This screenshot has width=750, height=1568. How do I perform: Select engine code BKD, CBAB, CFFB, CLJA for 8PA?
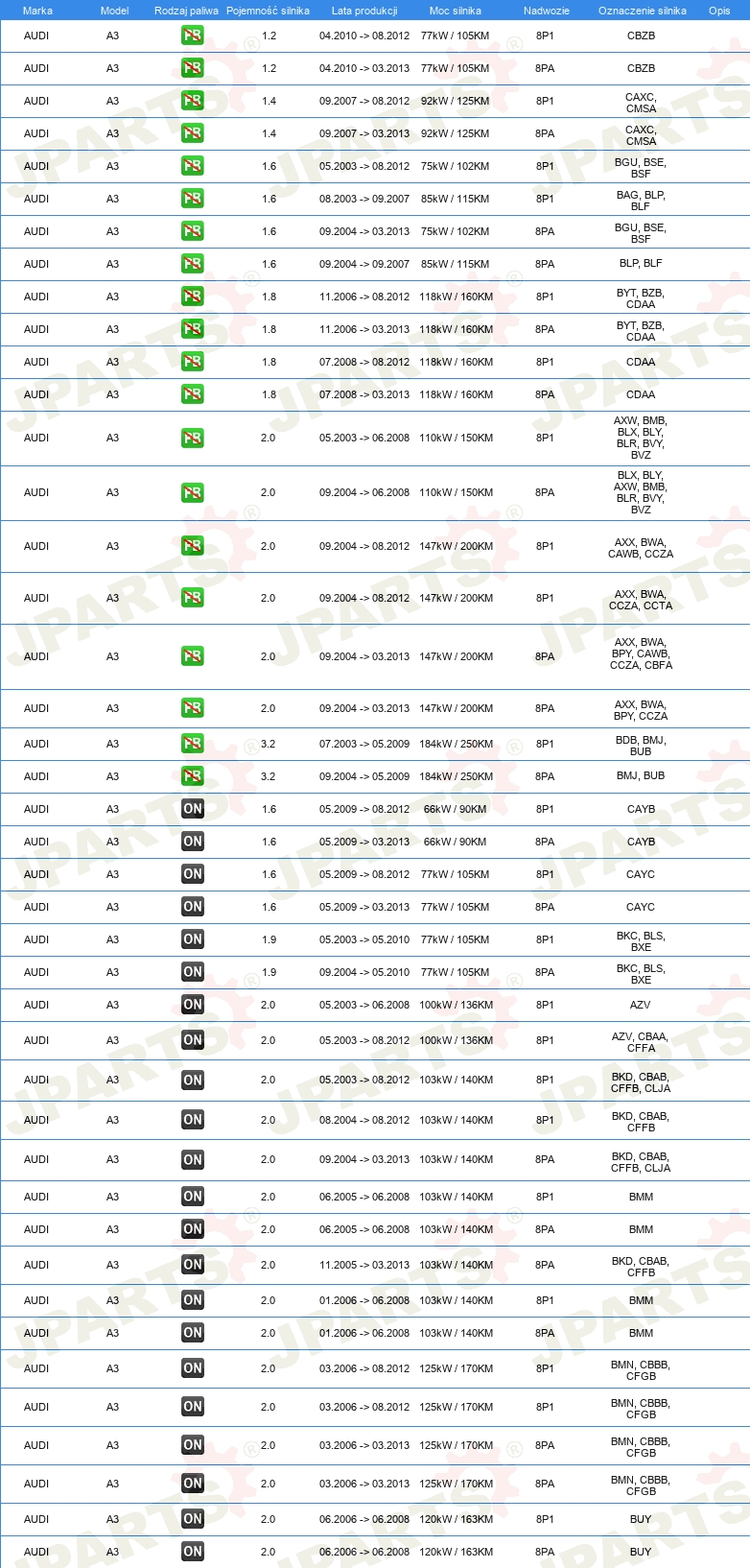pos(641,1162)
